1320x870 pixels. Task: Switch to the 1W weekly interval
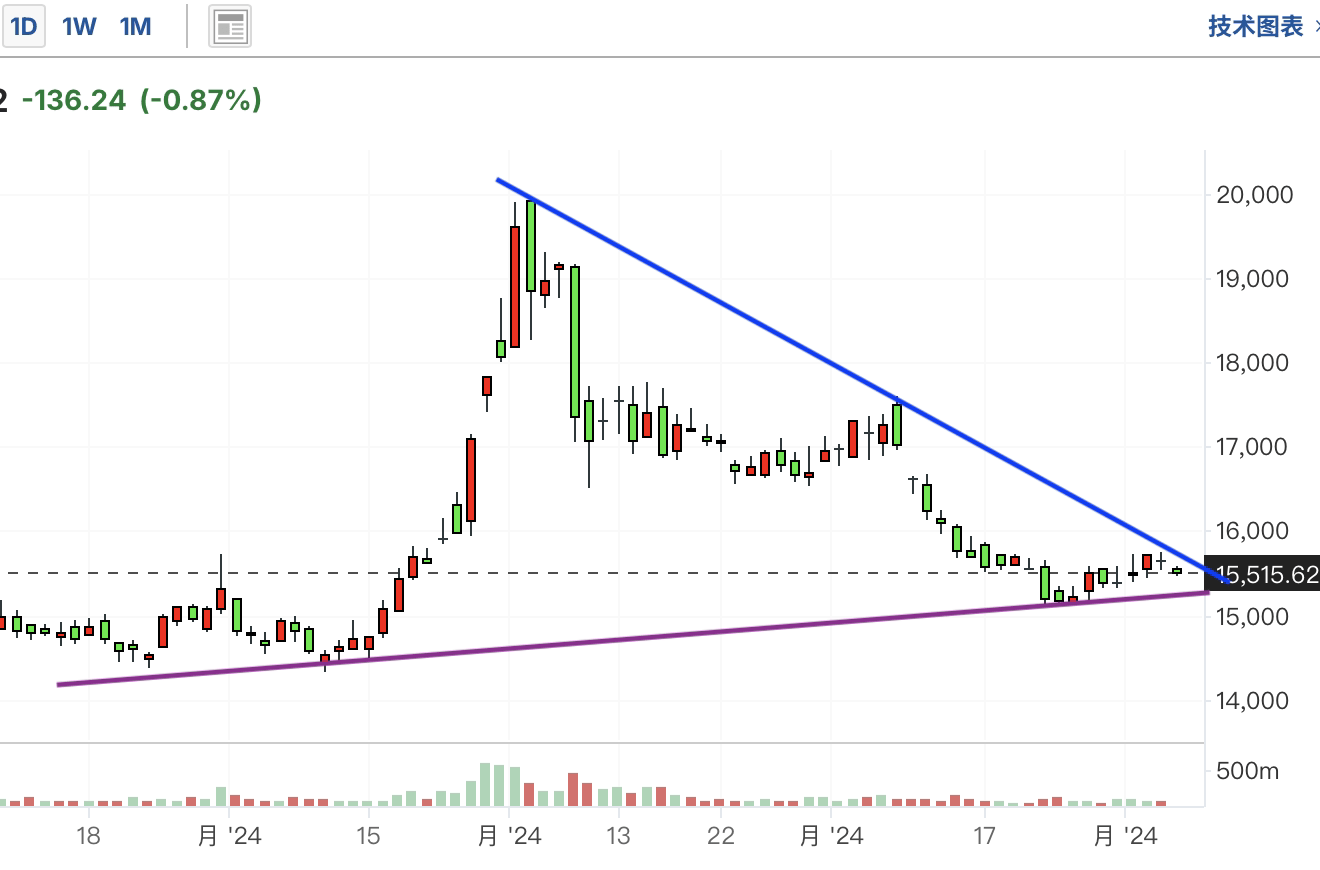click(79, 27)
